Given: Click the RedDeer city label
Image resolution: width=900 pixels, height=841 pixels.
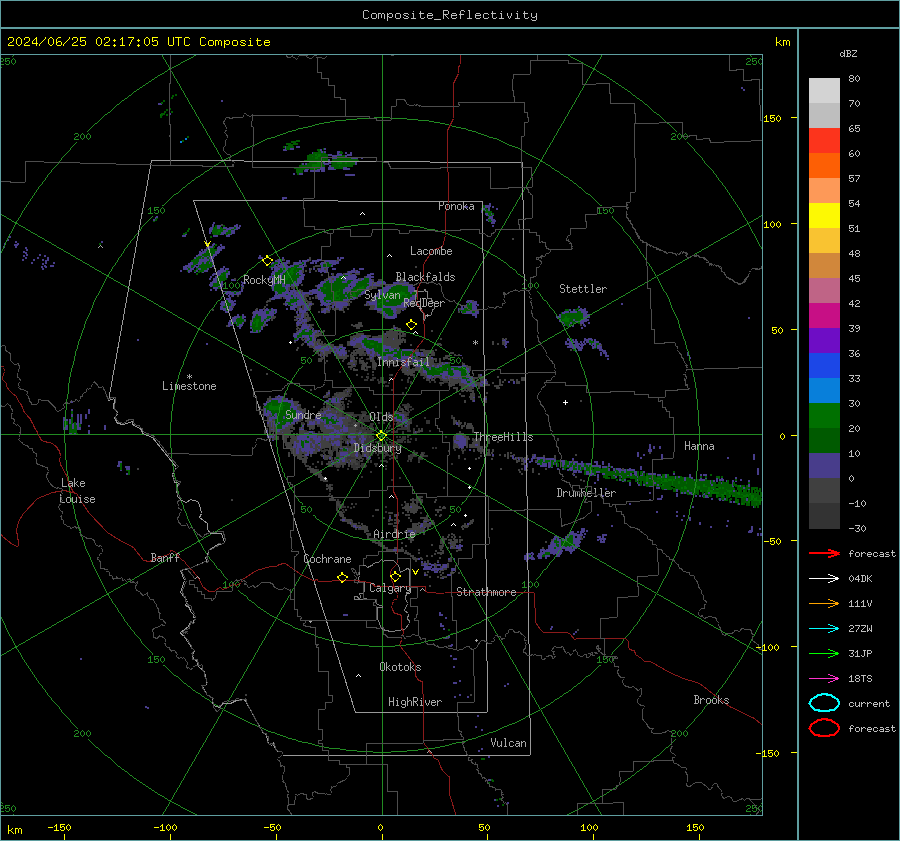Looking at the screenshot, I should click(x=424, y=303).
